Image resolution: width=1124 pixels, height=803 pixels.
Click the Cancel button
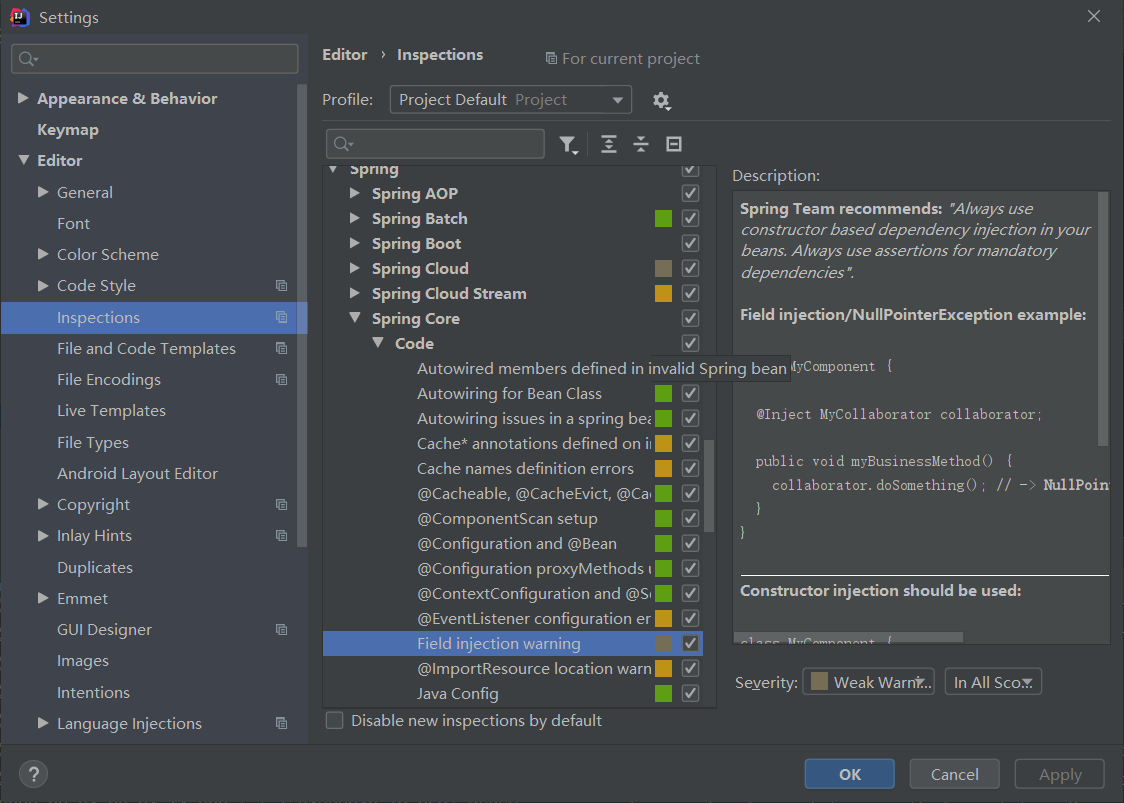(x=954, y=774)
